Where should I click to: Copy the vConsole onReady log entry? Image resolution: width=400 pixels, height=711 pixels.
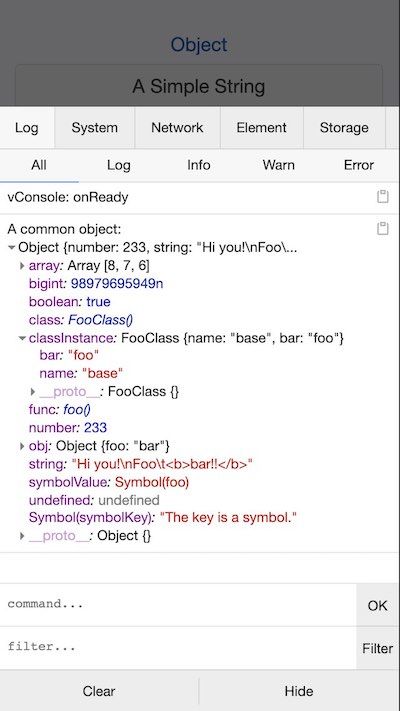(383, 197)
